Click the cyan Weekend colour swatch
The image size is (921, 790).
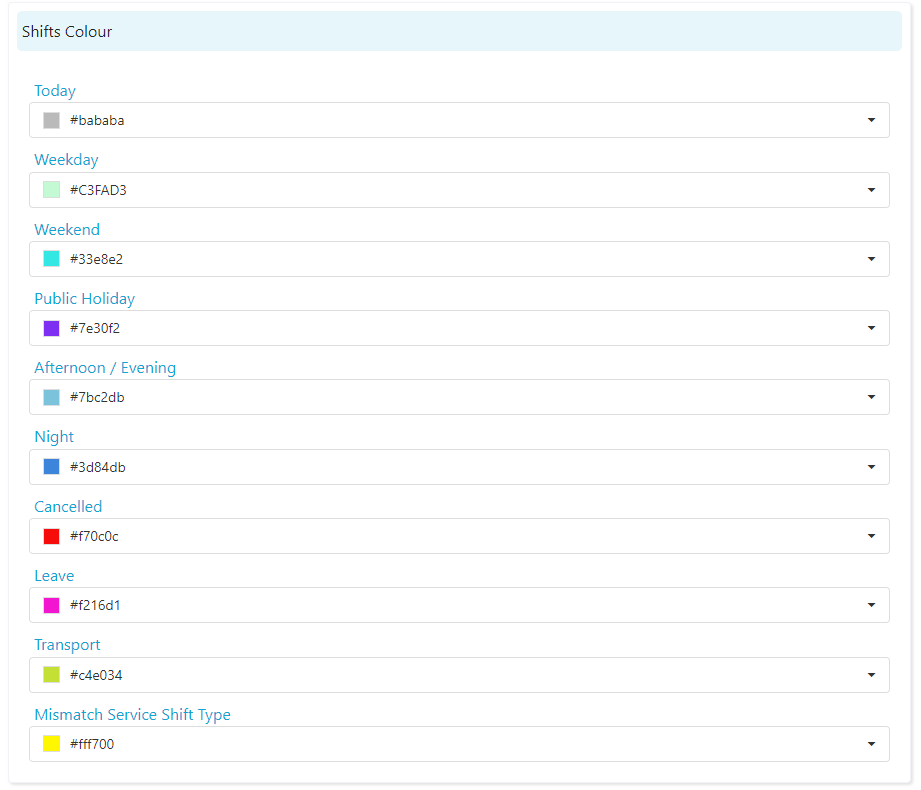tap(52, 259)
